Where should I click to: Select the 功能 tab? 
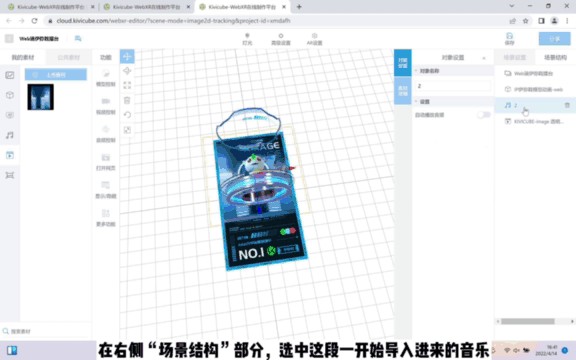tap(106, 58)
